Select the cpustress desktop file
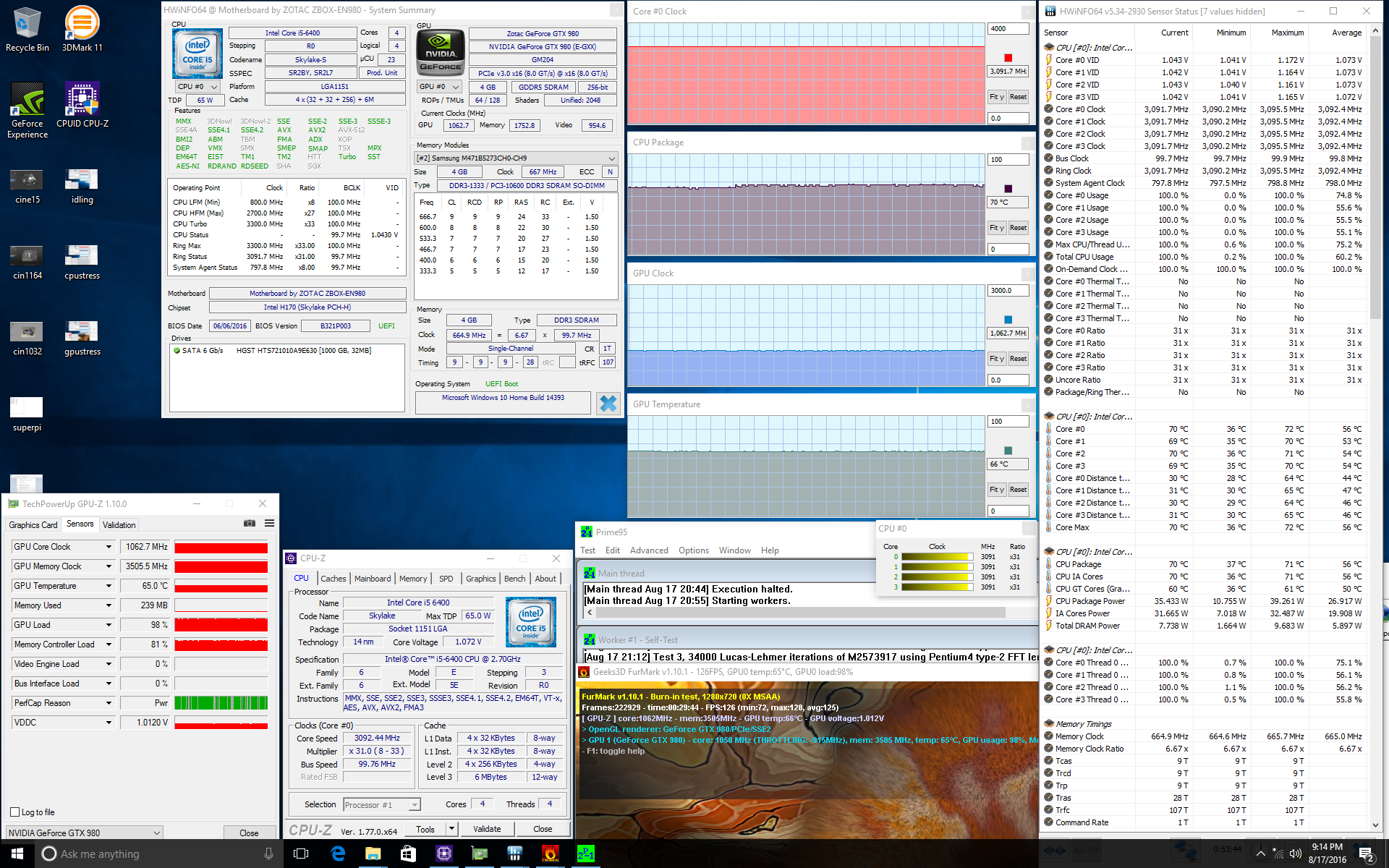1389x868 pixels. (x=82, y=263)
